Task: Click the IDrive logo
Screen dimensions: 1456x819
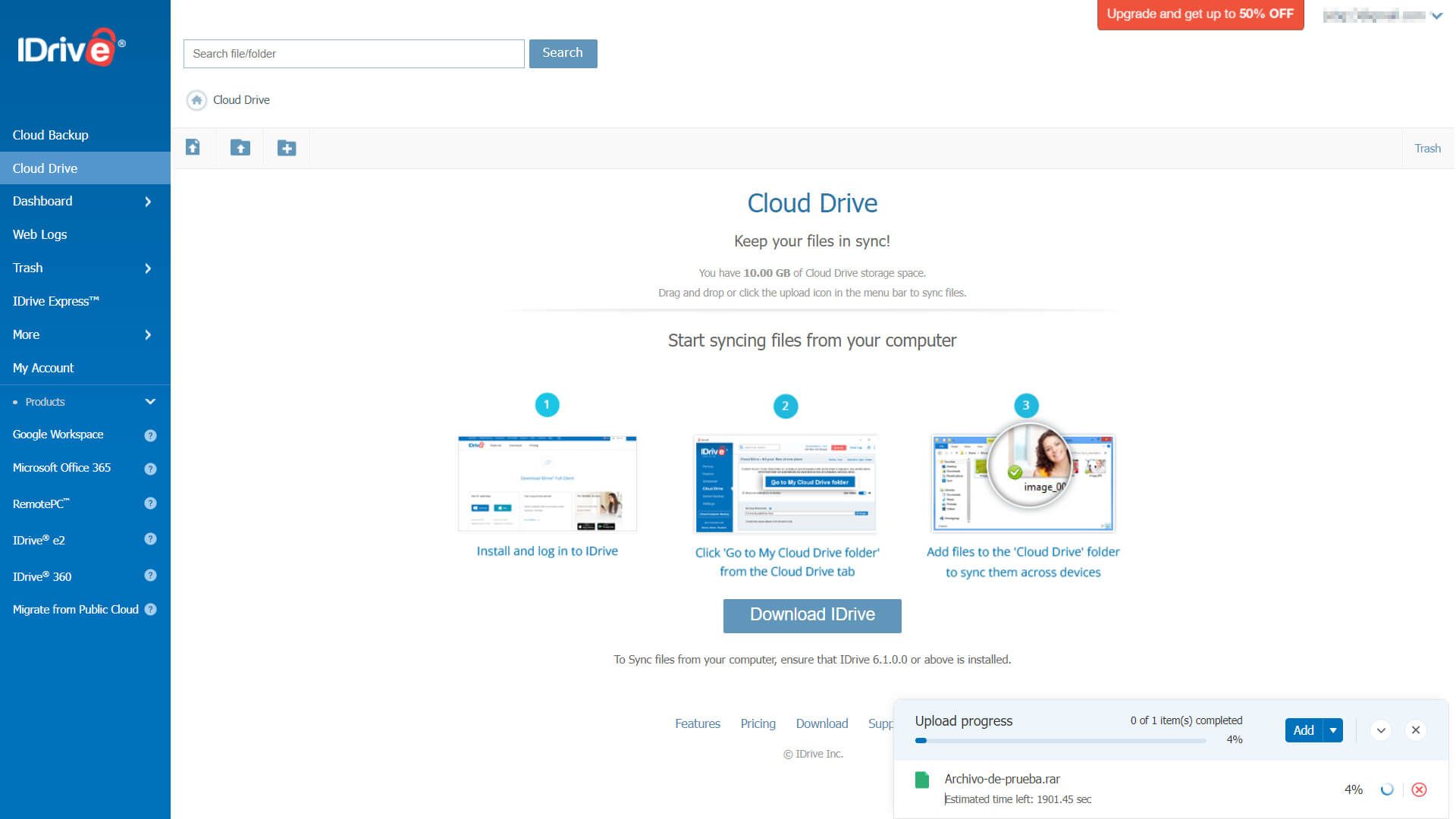Action: pos(71,48)
